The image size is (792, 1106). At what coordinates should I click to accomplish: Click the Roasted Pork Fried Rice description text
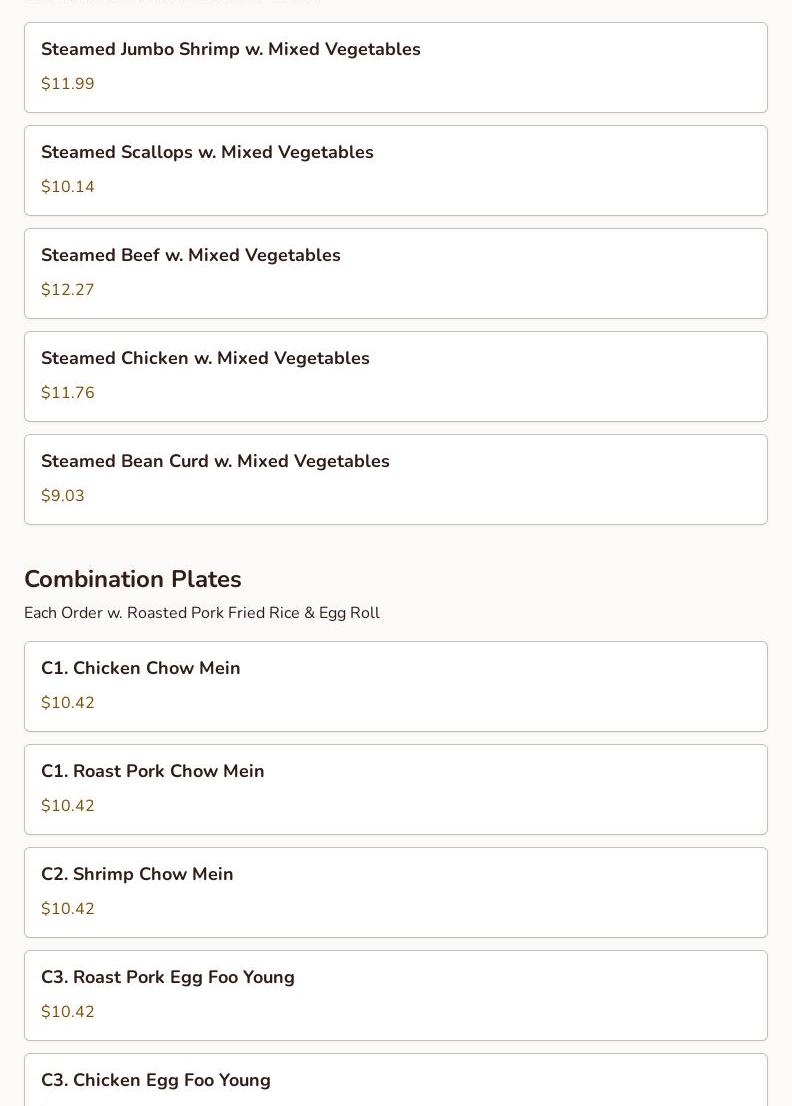202,613
